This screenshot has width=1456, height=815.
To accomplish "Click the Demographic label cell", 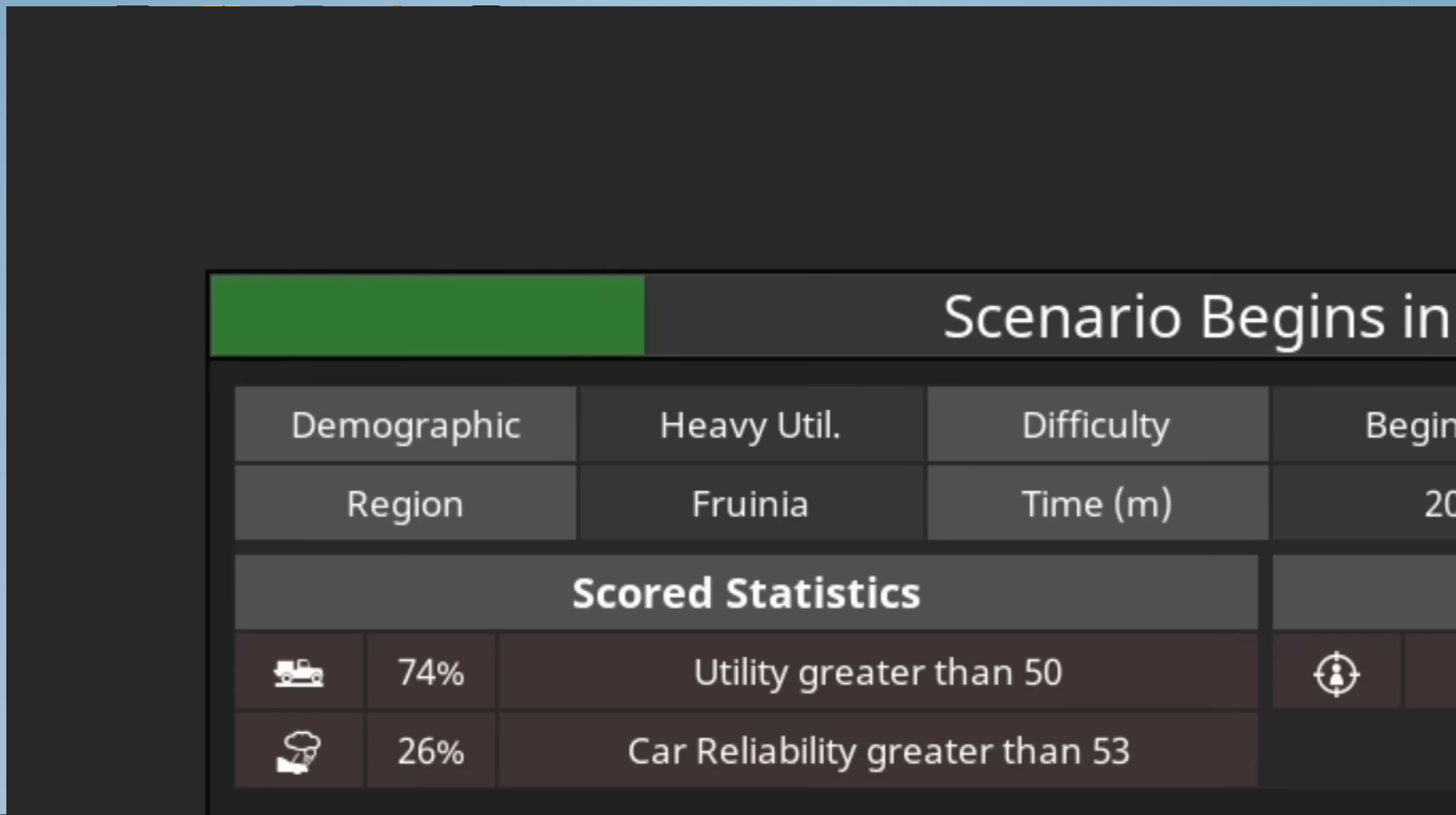I will click(x=406, y=425).
